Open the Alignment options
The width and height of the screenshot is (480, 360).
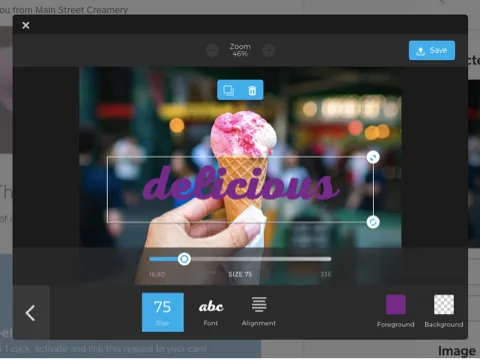pyautogui.click(x=259, y=312)
